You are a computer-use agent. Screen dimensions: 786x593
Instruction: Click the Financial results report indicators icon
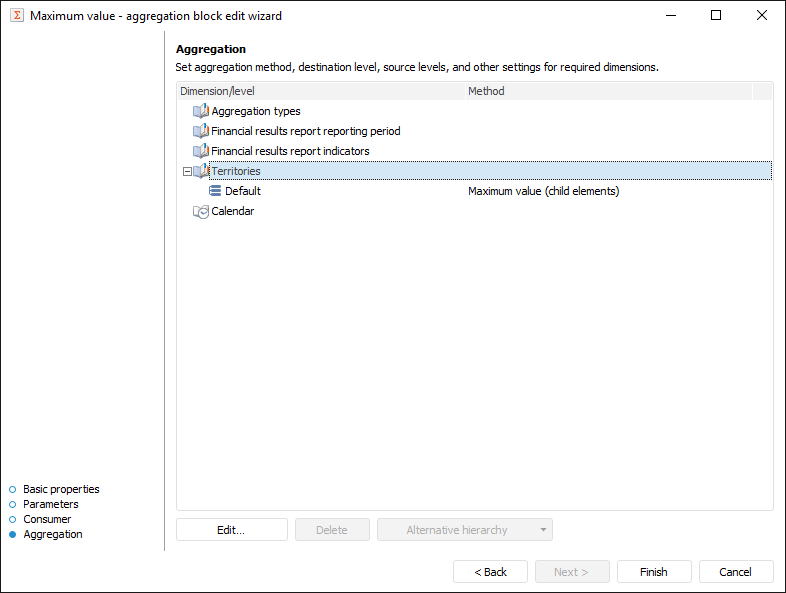[x=200, y=151]
